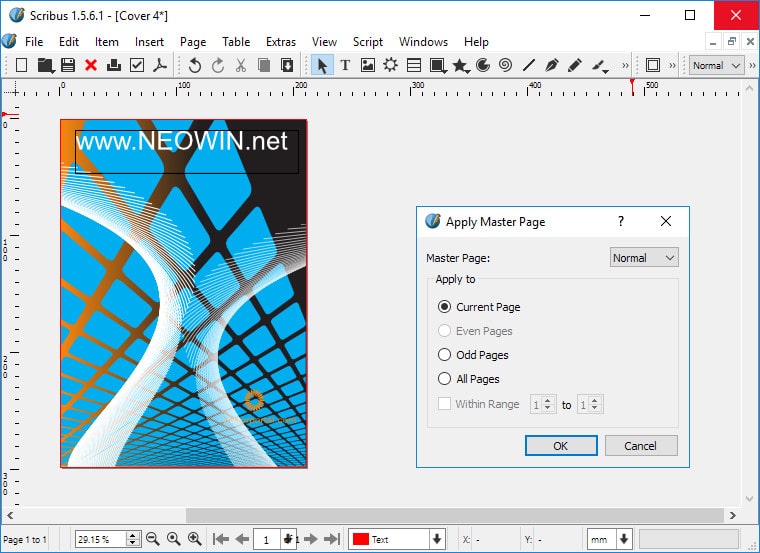Undo the last action with the undo arrow
760x553 pixels.
(x=194, y=65)
